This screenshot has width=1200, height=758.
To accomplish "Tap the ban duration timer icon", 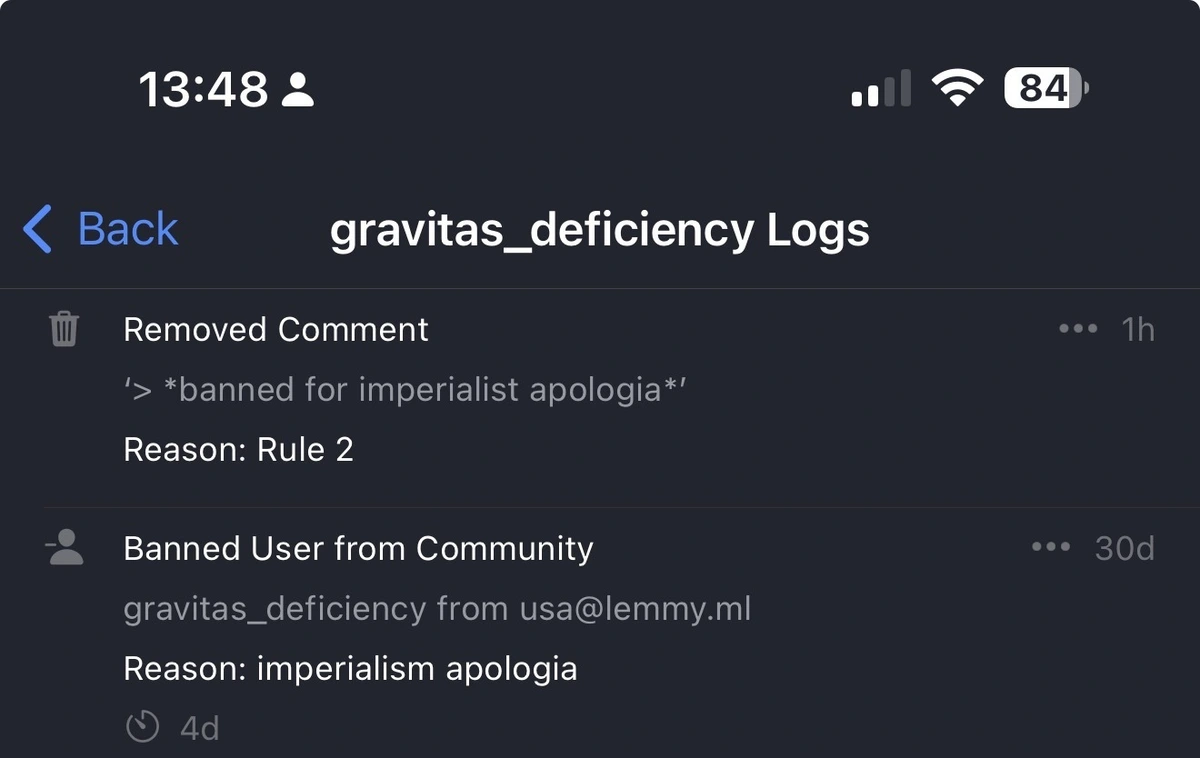I will tap(142, 727).
